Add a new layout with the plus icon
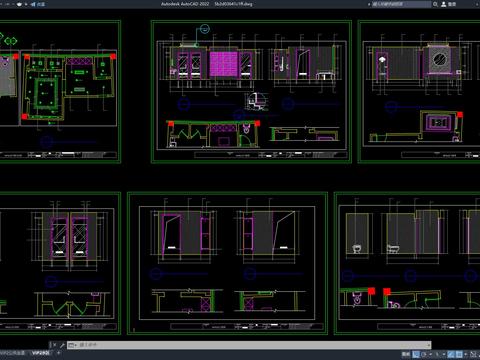The width and height of the screenshot is (480, 360). pos(59,353)
